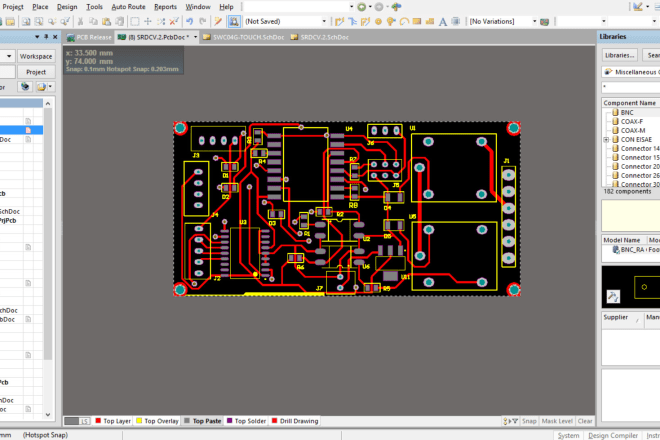Select Differential Pair Routing tool

pos(352,21)
